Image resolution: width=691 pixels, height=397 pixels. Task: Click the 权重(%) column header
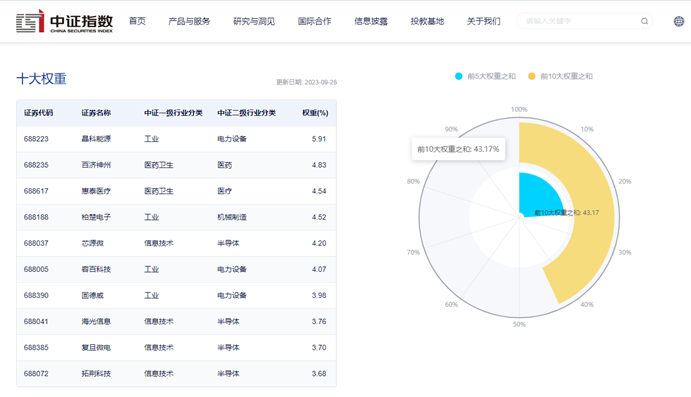coord(315,113)
